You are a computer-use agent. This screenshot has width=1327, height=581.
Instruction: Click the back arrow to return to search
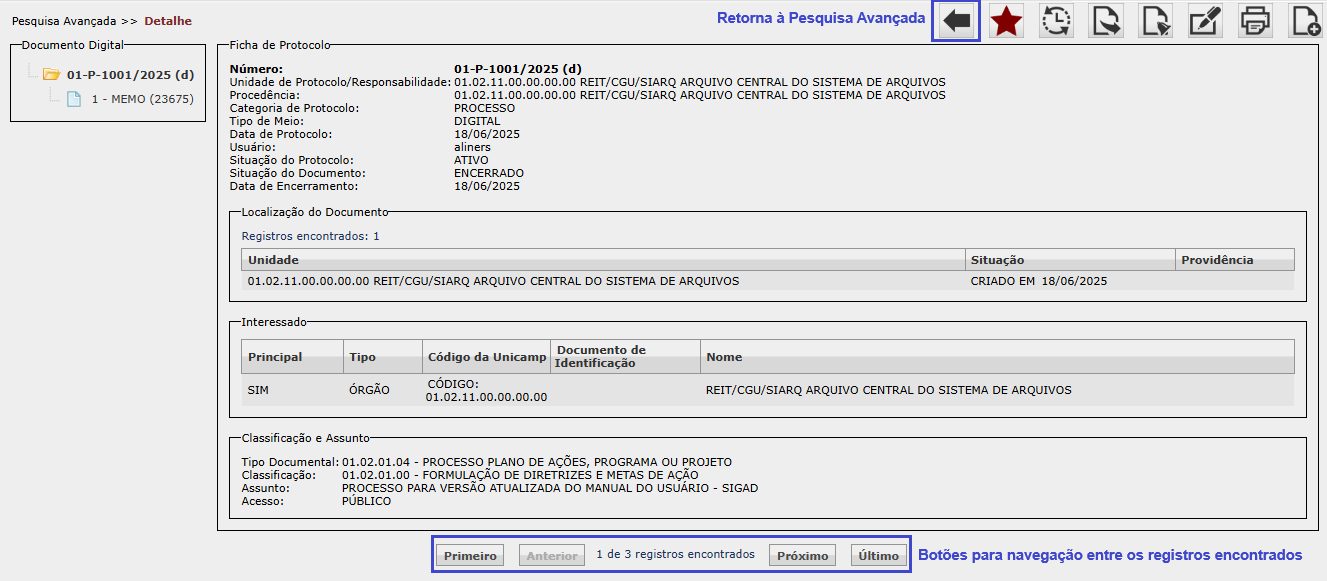click(957, 21)
